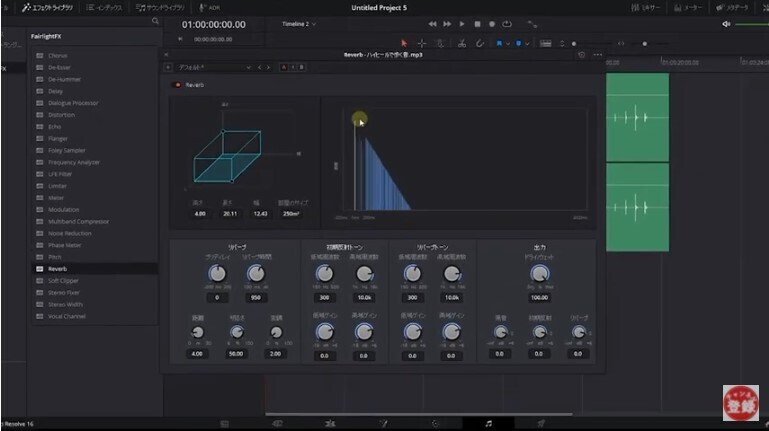Screen dimensions: 769x431
Task: Click the リバーブ時間 knob
Action: [x=256, y=274]
